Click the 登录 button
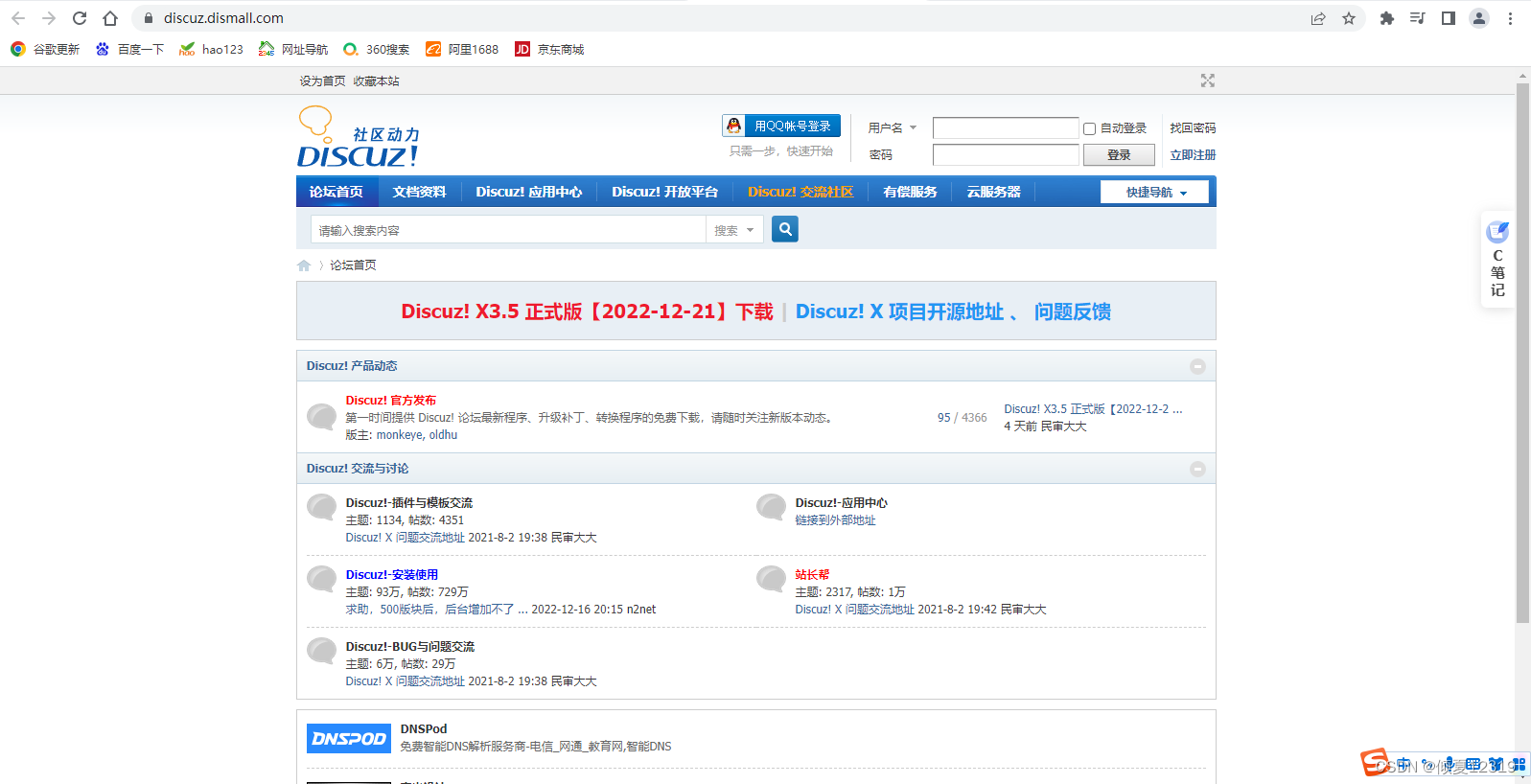The height and width of the screenshot is (784, 1531). [x=1119, y=155]
